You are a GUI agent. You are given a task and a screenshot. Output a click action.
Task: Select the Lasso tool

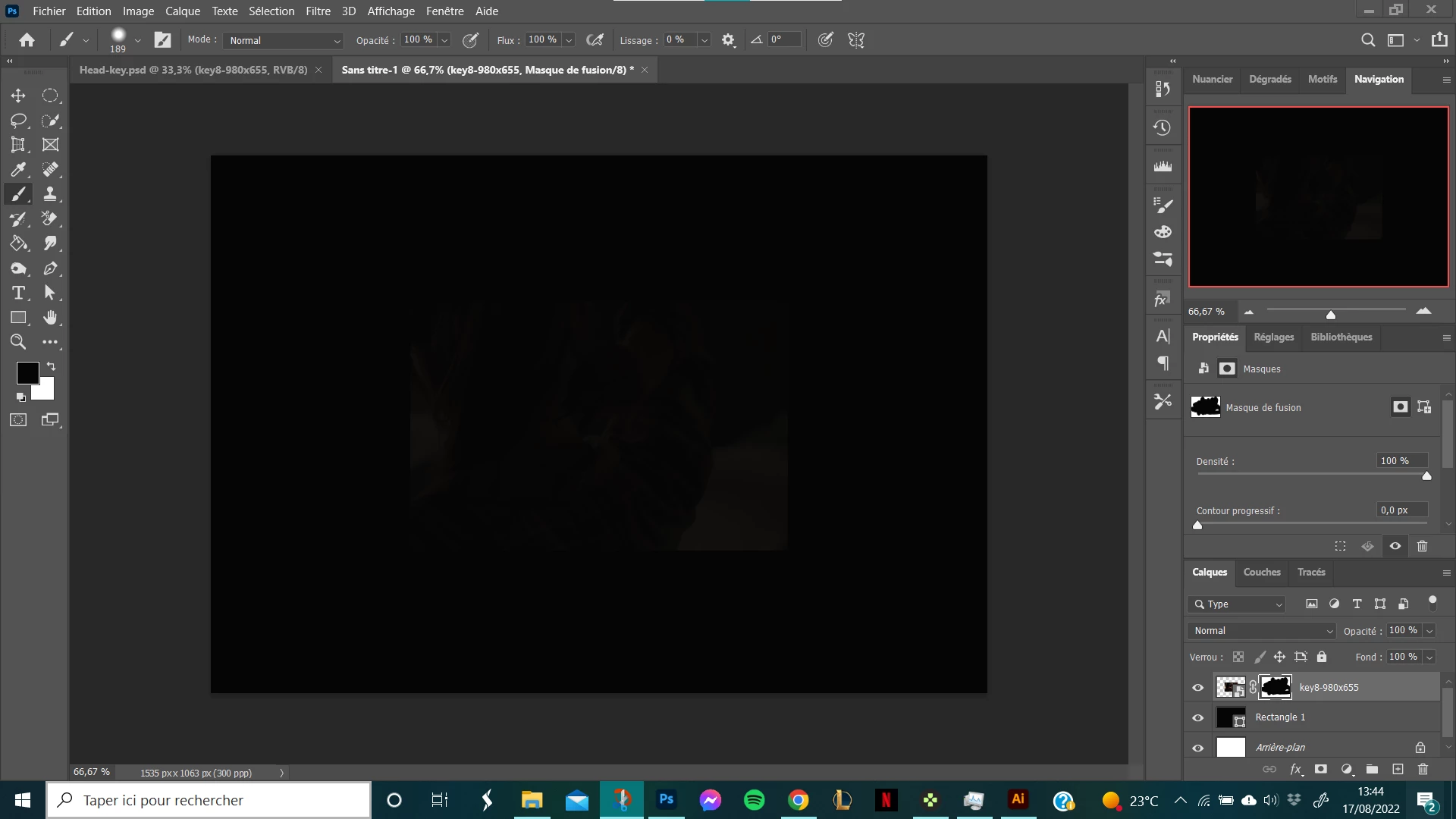pyautogui.click(x=18, y=121)
